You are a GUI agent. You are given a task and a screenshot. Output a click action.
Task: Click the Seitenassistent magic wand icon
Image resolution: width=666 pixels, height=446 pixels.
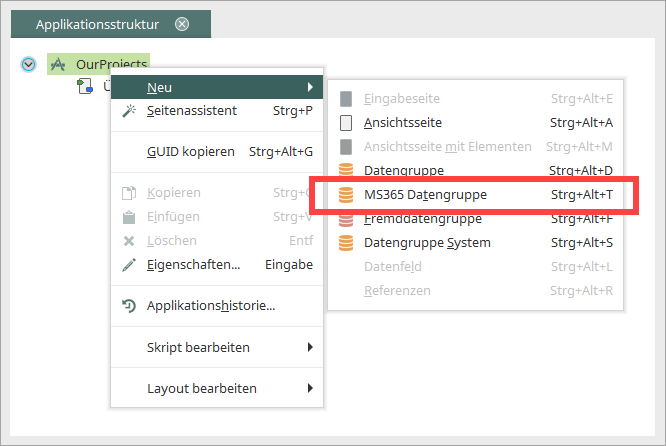tap(129, 110)
